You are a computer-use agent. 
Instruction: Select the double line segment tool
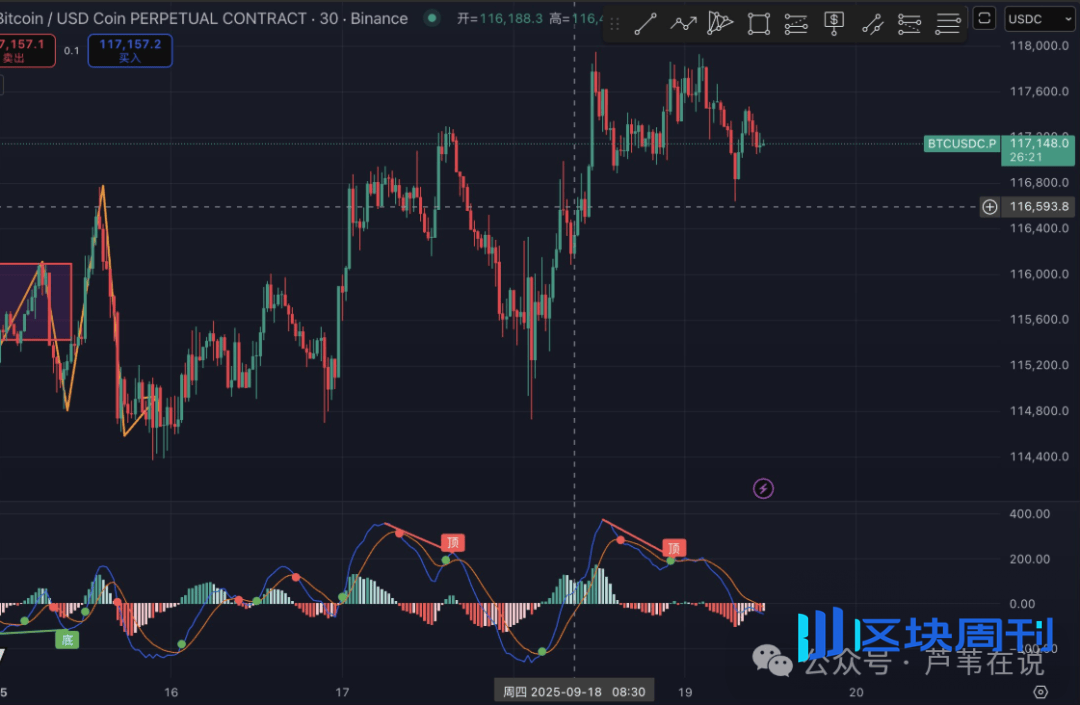[x=872, y=24]
